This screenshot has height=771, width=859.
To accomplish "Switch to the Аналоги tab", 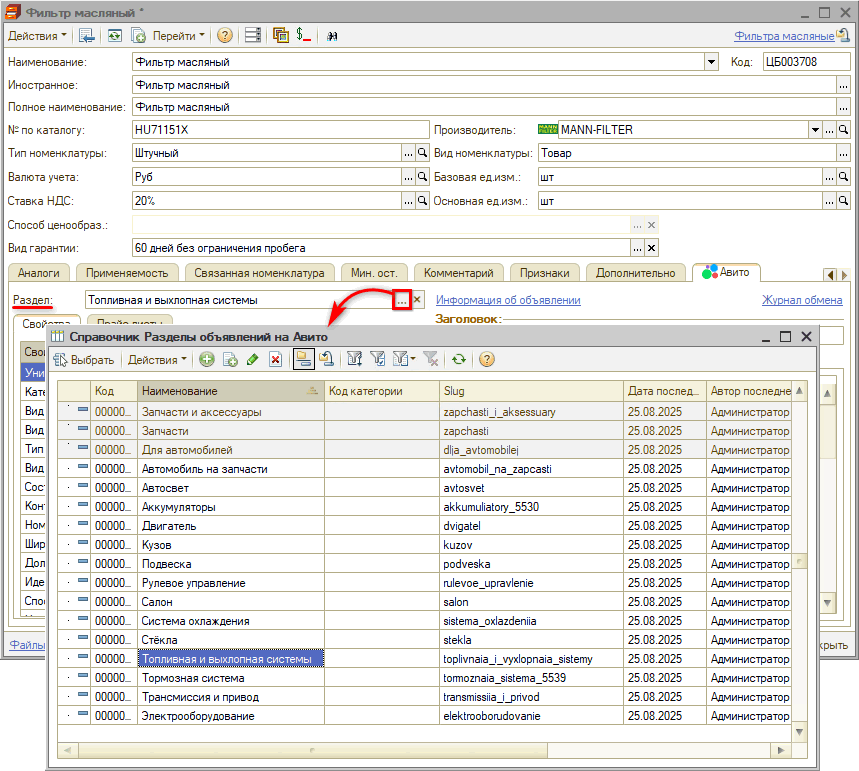I will coord(38,272).
